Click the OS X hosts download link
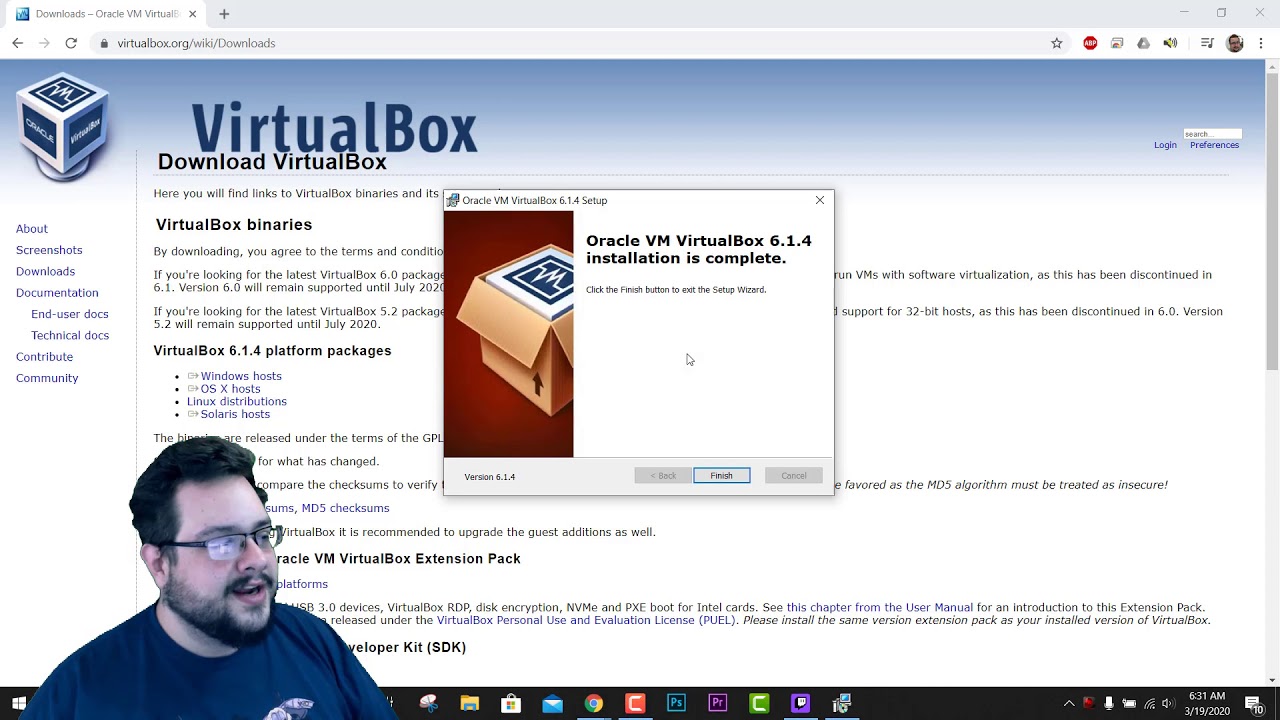The height and width of the screenshot is (720, 1280). click(230, 389)
